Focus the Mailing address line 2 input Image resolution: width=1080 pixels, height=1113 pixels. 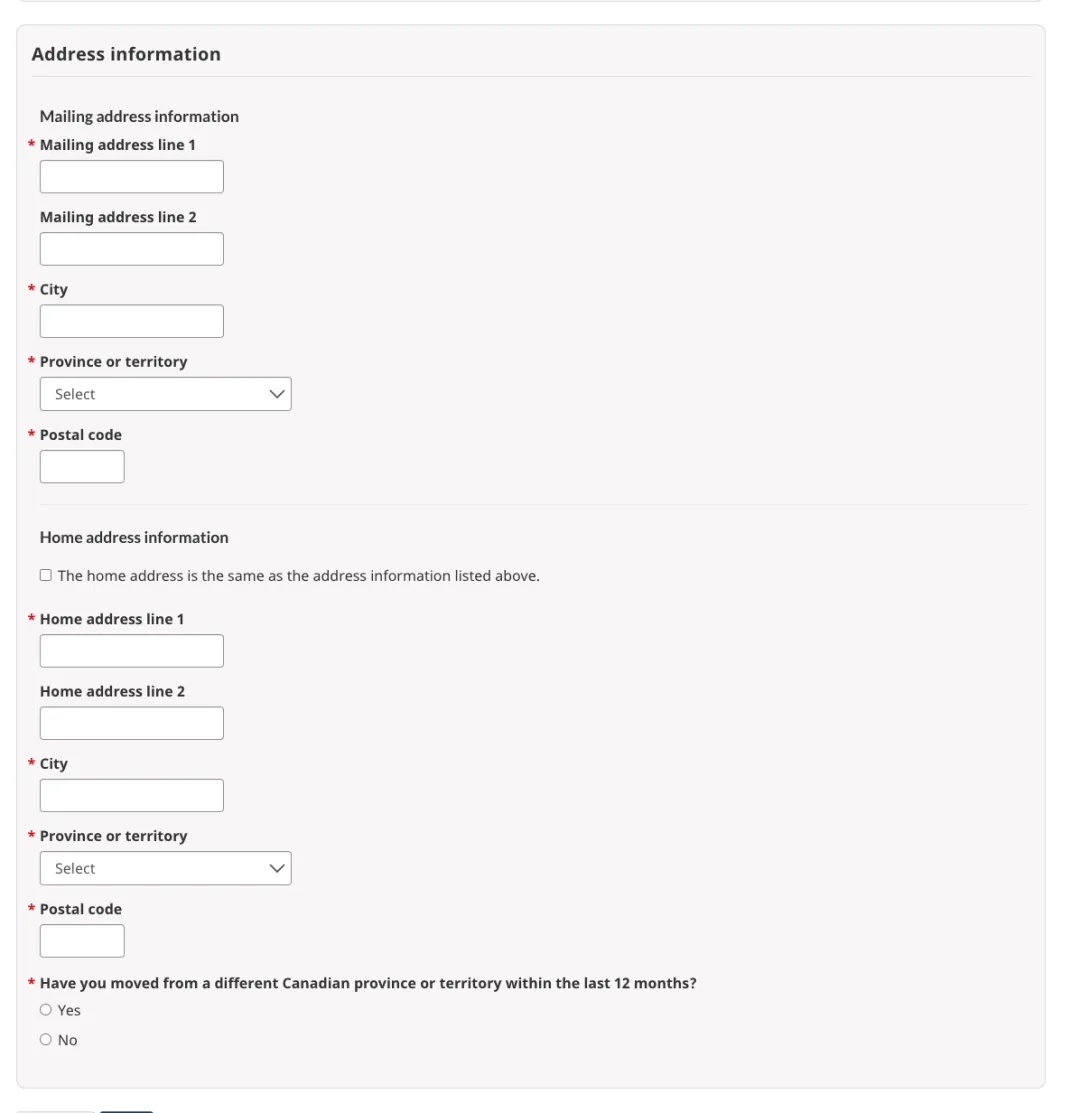click(x=131, y=249)
